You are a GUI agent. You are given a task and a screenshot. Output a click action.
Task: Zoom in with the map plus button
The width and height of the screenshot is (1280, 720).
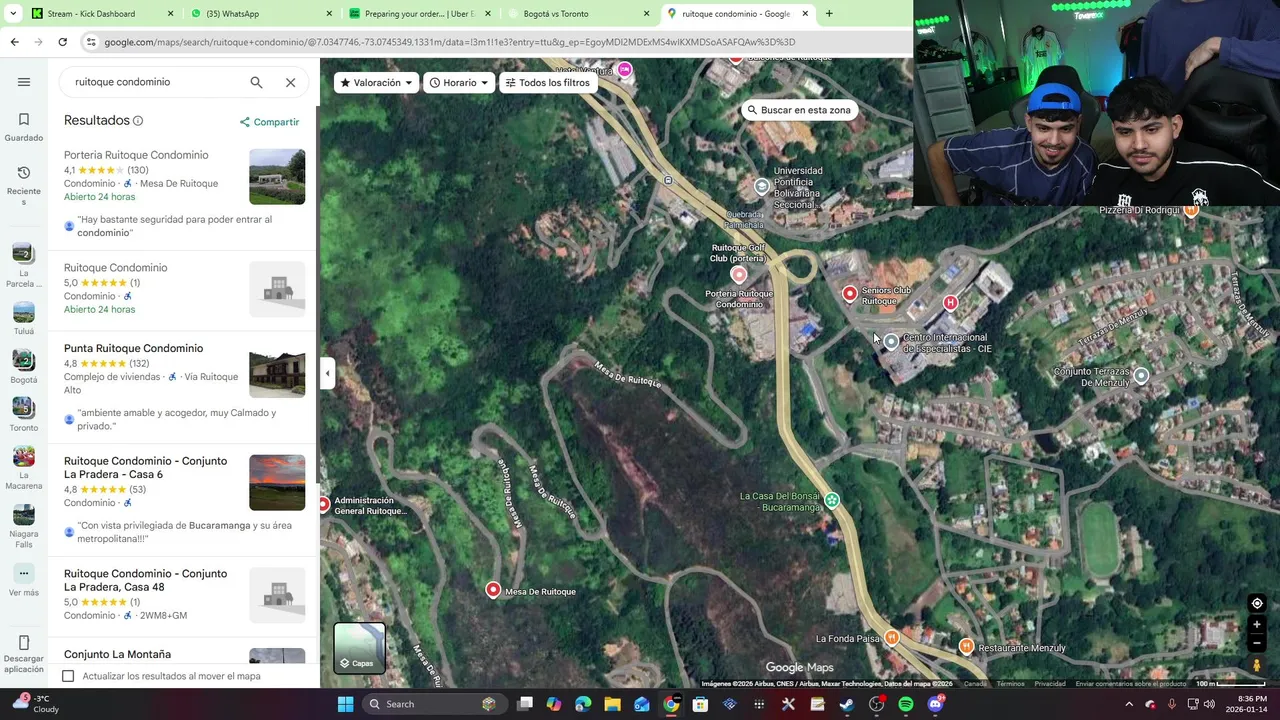click(x=1257, y=625)
